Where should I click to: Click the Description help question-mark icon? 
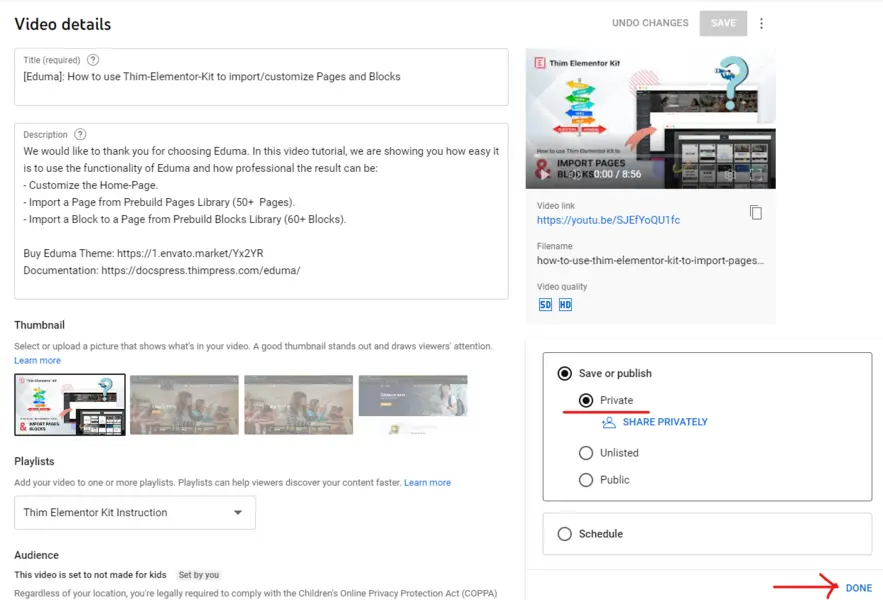pos(81,134)
